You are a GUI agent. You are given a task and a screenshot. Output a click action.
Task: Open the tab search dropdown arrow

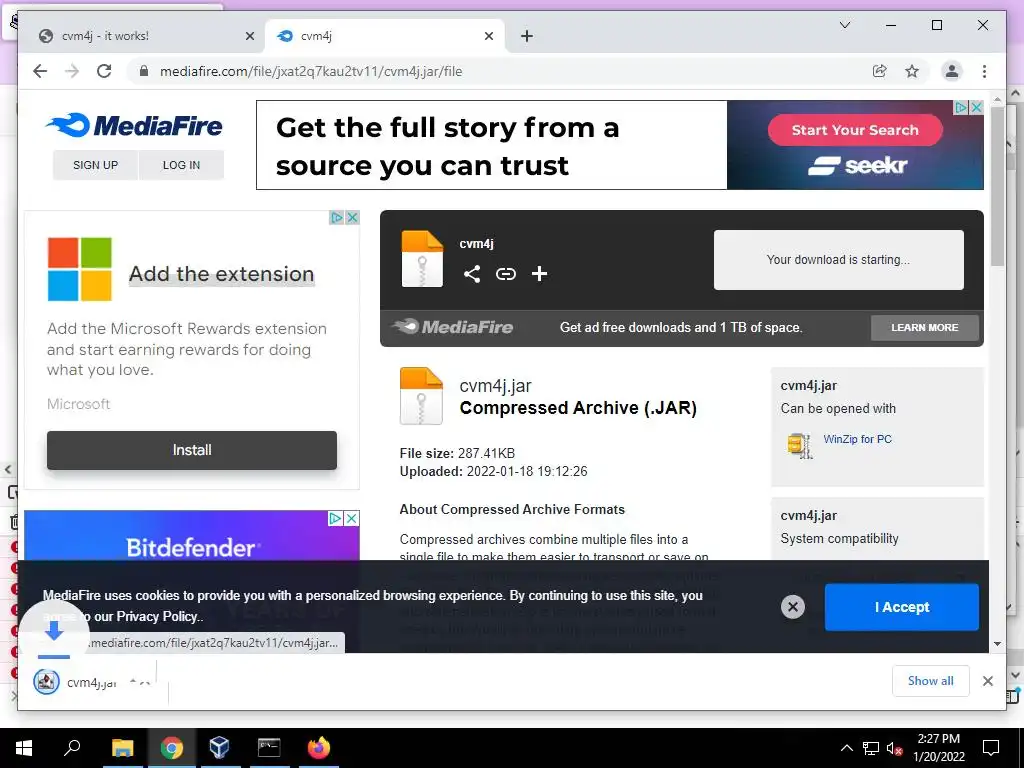pyautogui.click(x=844, y=25)
